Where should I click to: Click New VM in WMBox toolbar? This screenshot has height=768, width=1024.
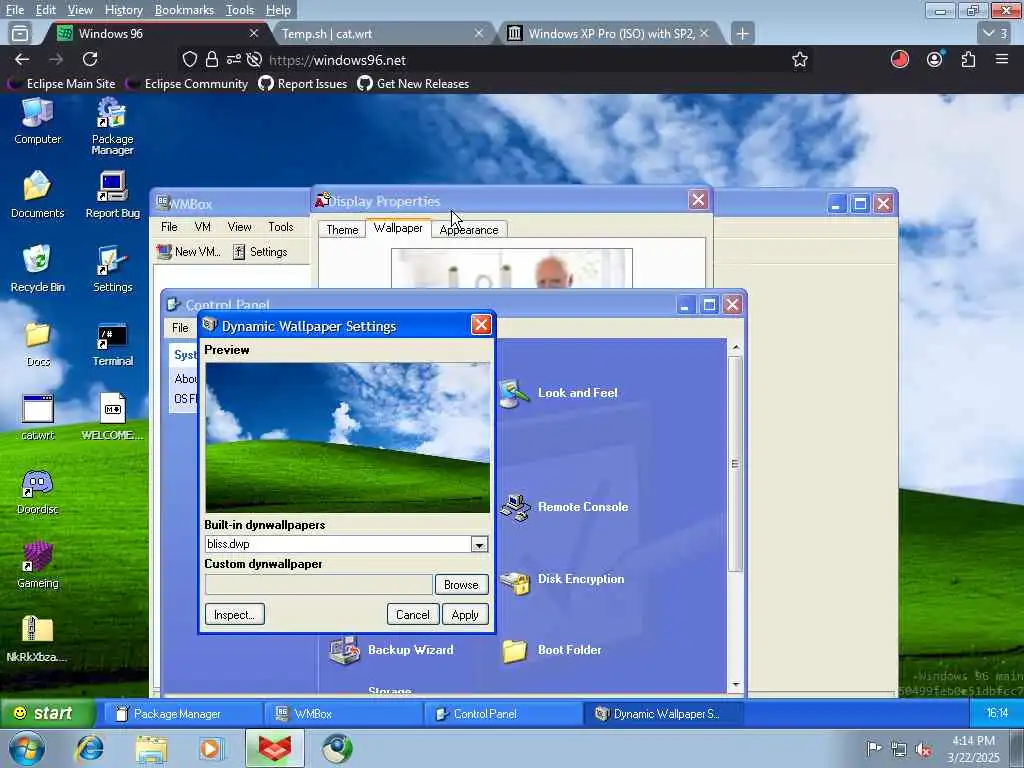pyautogui.click(x=189, y=252)
